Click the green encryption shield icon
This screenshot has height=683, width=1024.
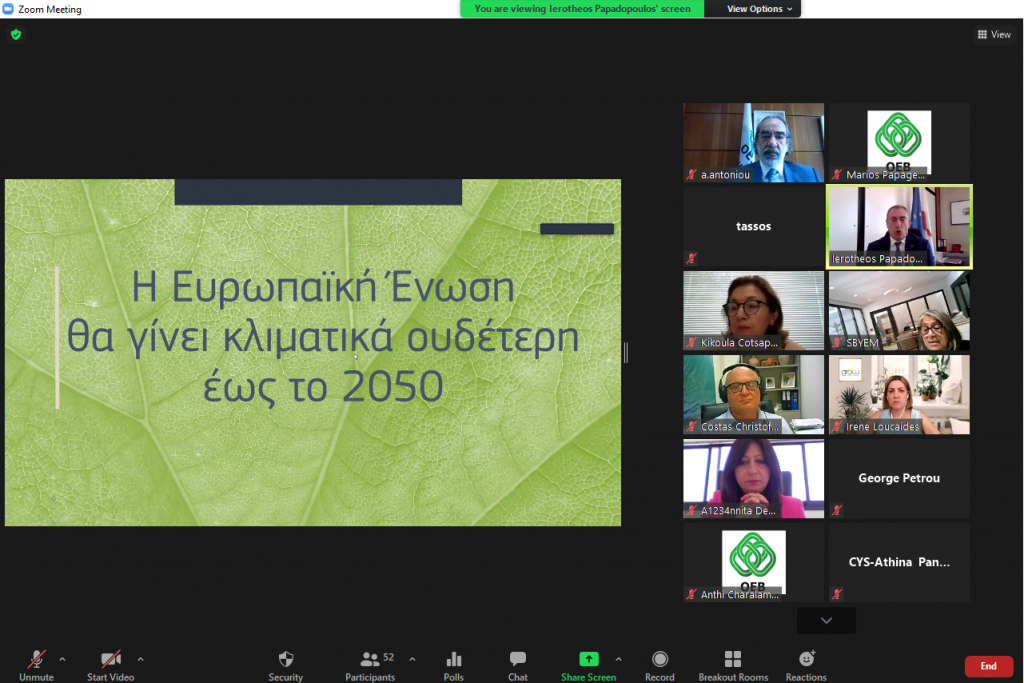tap(16, 35)
